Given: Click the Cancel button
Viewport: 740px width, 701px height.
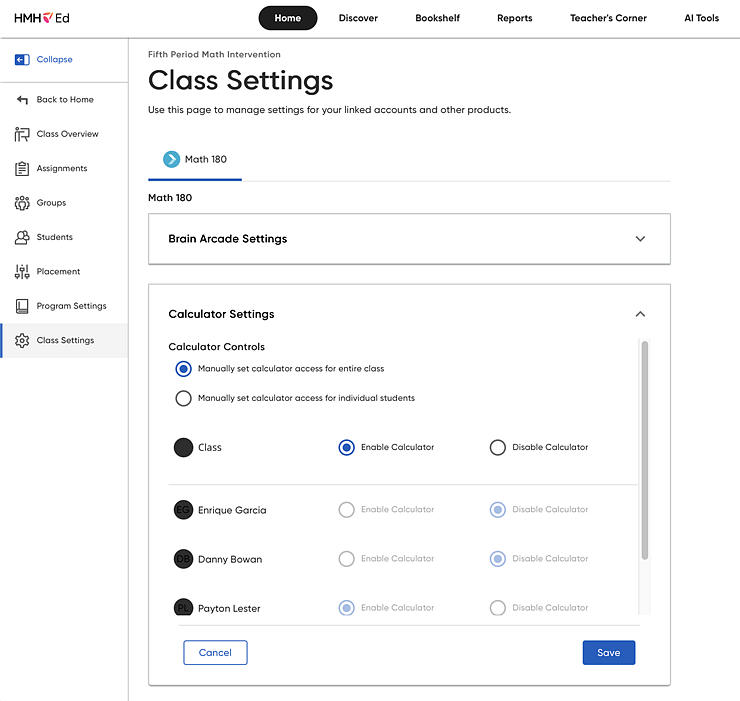Looking at the screenshot, I should pos(215,652).
